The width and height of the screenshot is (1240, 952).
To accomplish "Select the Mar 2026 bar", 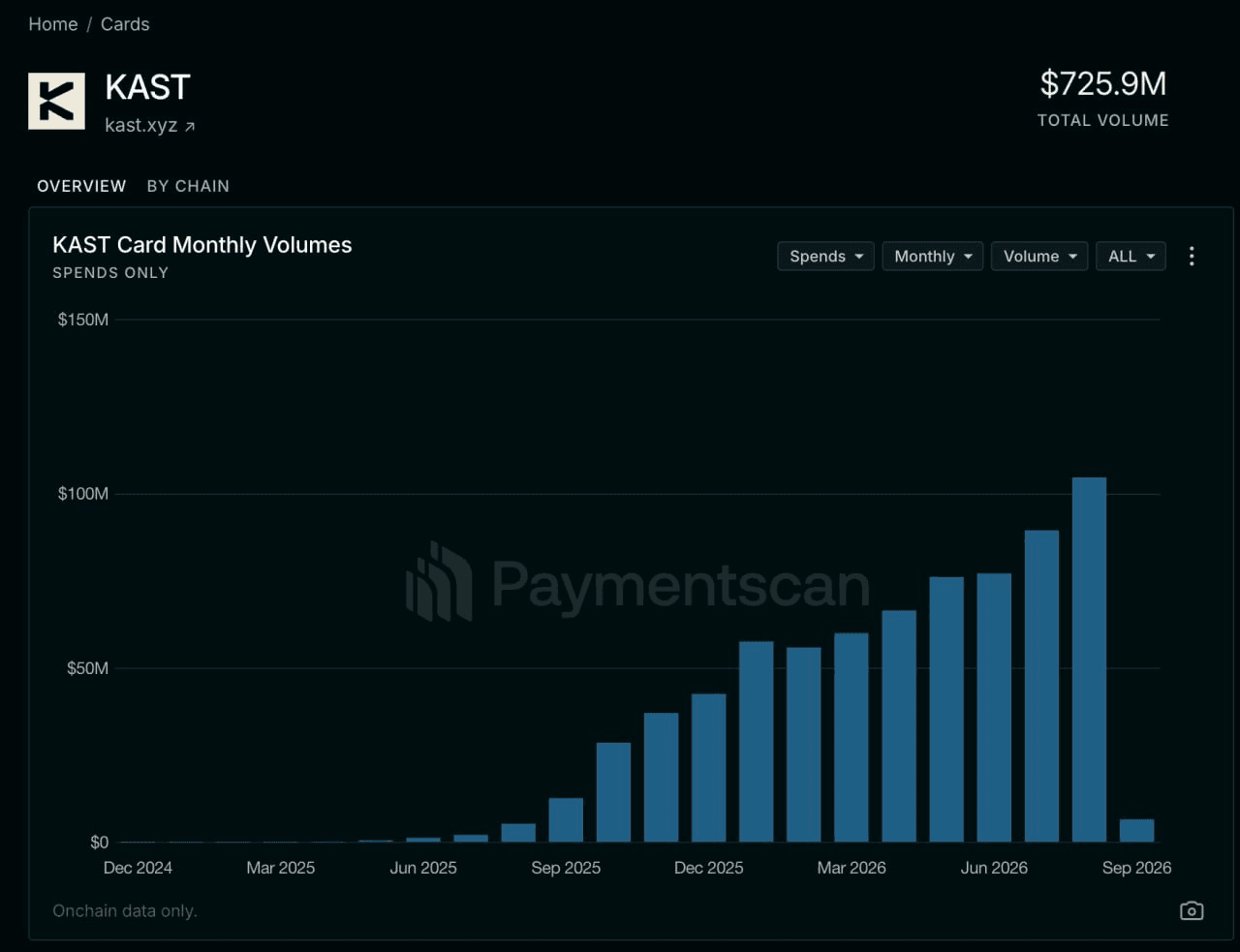I will (852, 737).
